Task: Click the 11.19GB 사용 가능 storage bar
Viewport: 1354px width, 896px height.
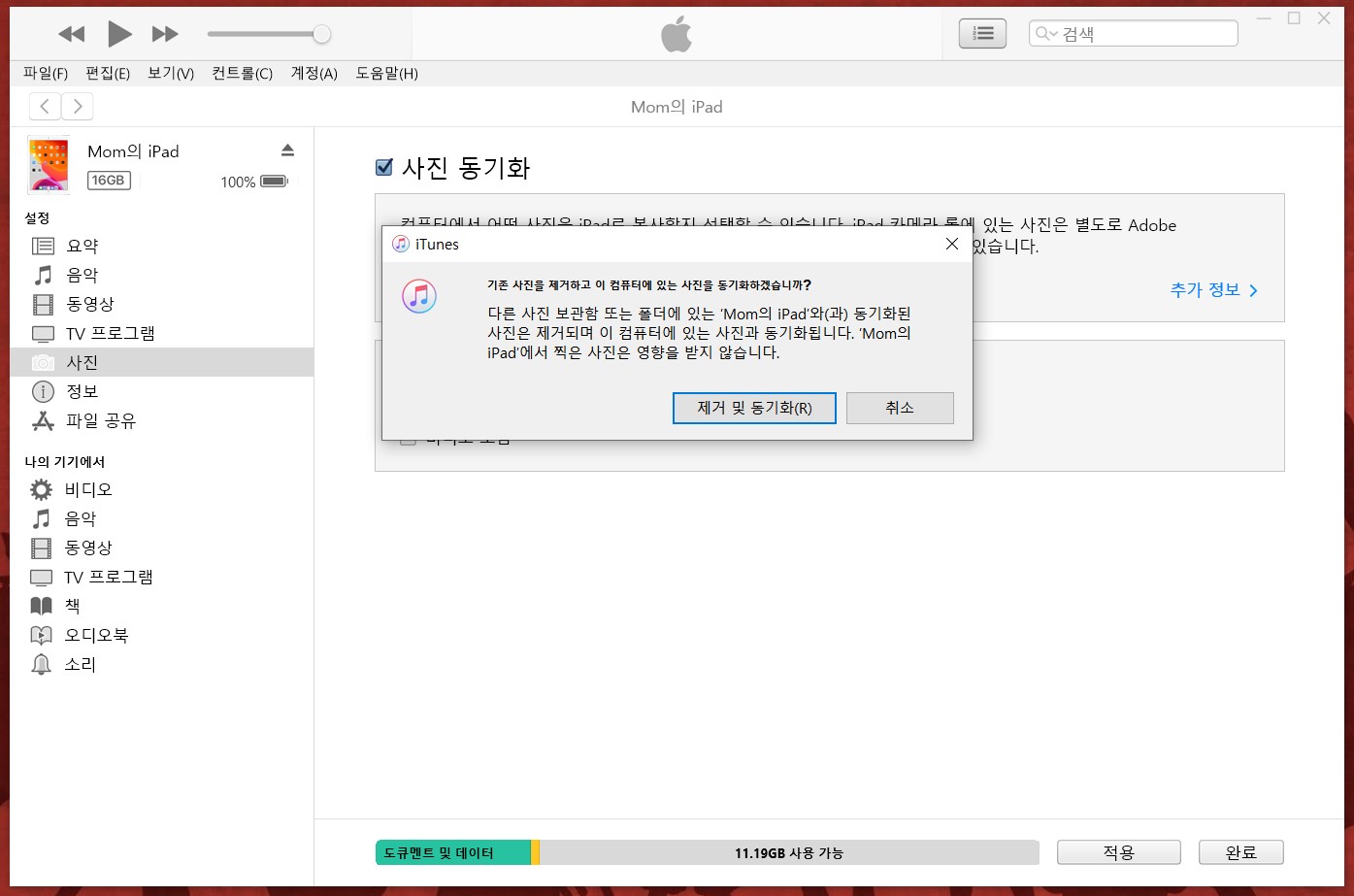Action: (789, 852)
